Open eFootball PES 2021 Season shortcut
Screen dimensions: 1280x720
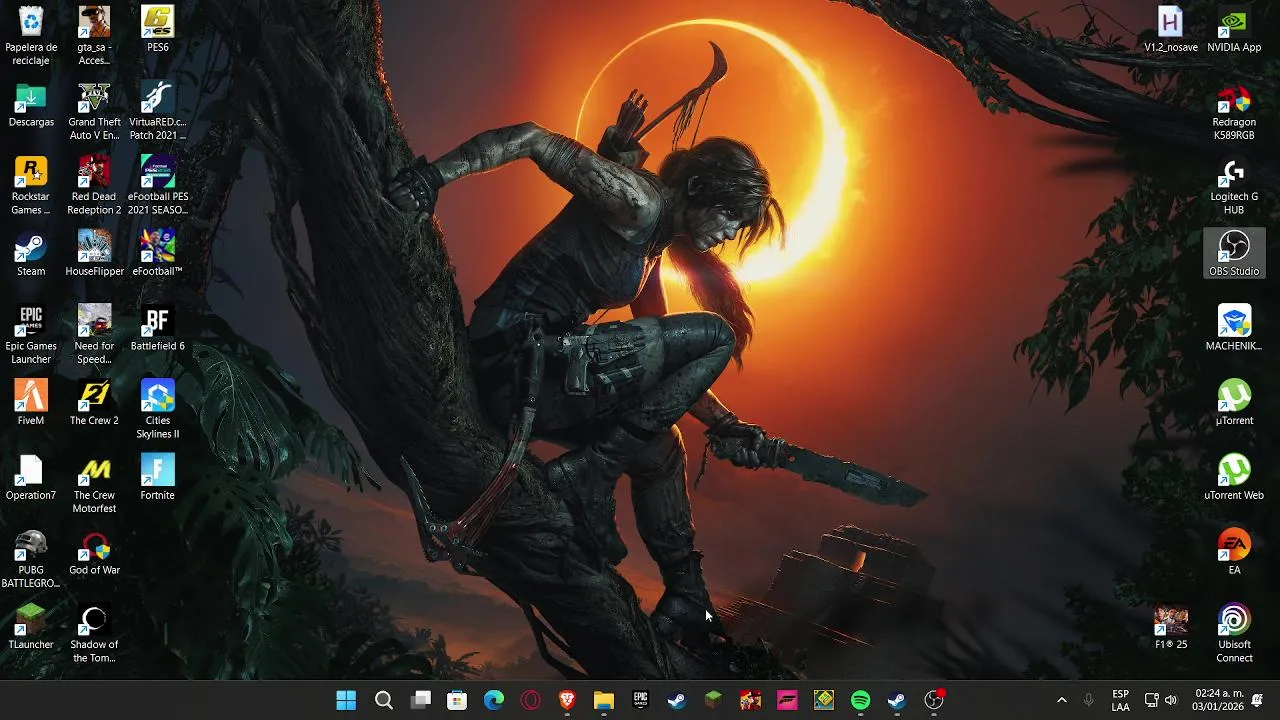(158, 185)
